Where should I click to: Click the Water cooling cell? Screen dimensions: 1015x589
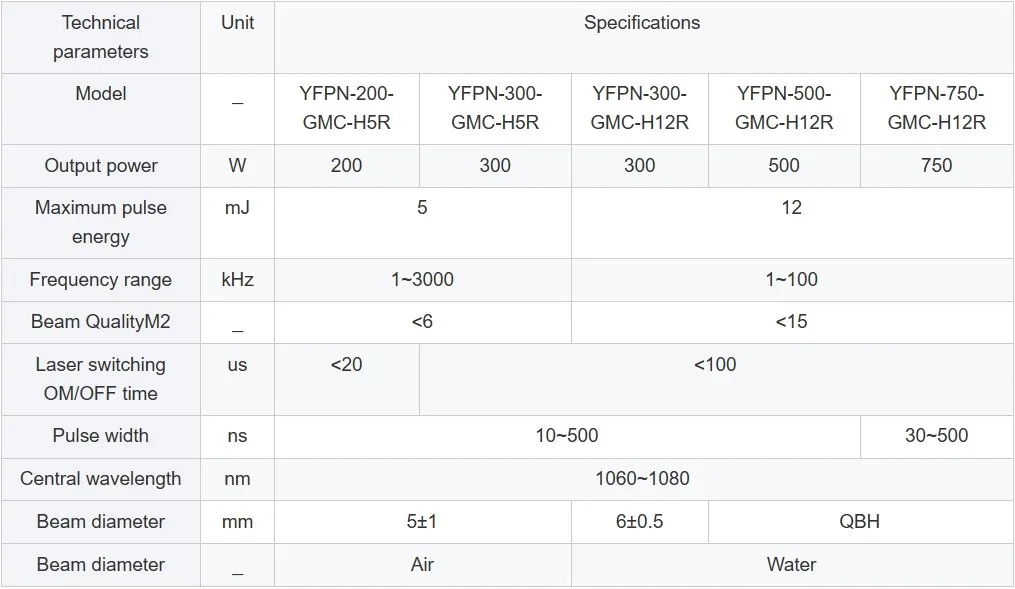pos(792,564)
